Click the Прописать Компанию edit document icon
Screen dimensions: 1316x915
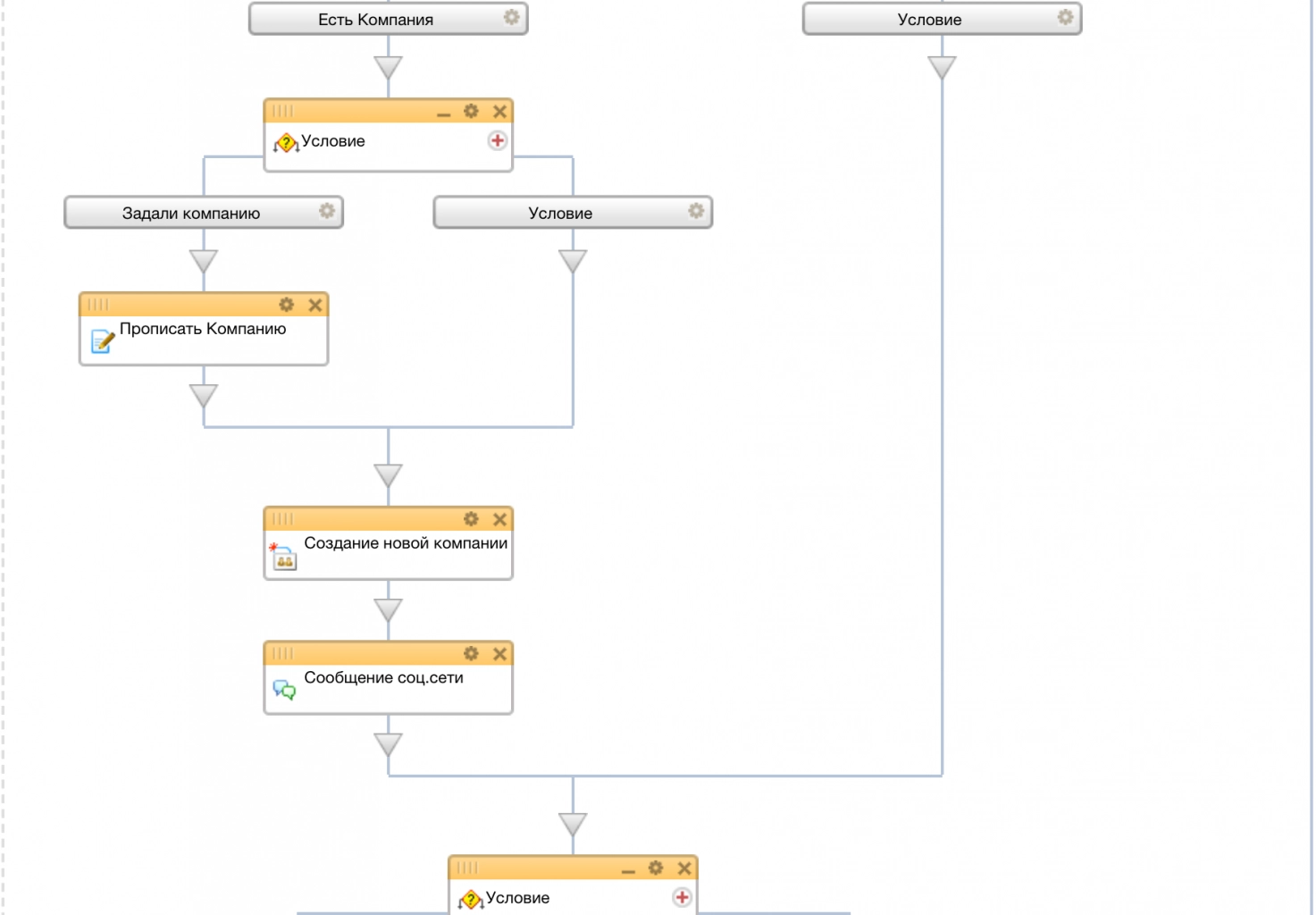[x=103, y=340]
